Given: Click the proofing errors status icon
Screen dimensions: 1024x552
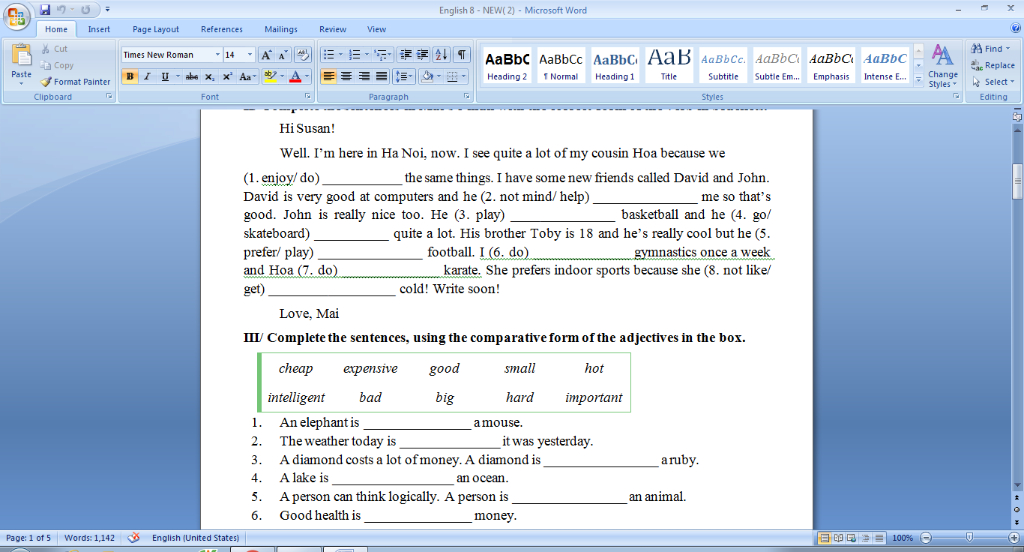Looking at the screenshot, I should click(x=133, y=538).
